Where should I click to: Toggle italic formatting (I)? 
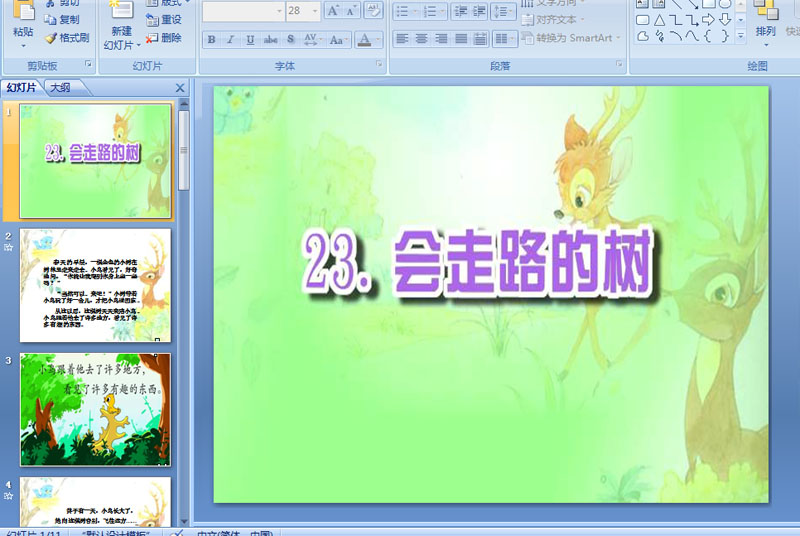point(231,39)
